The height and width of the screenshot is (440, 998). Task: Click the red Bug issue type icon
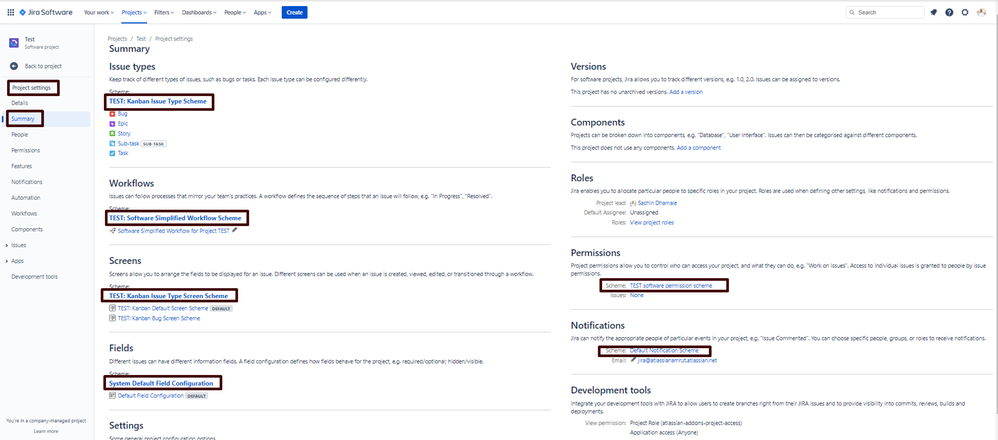click(x=112, y=113)
